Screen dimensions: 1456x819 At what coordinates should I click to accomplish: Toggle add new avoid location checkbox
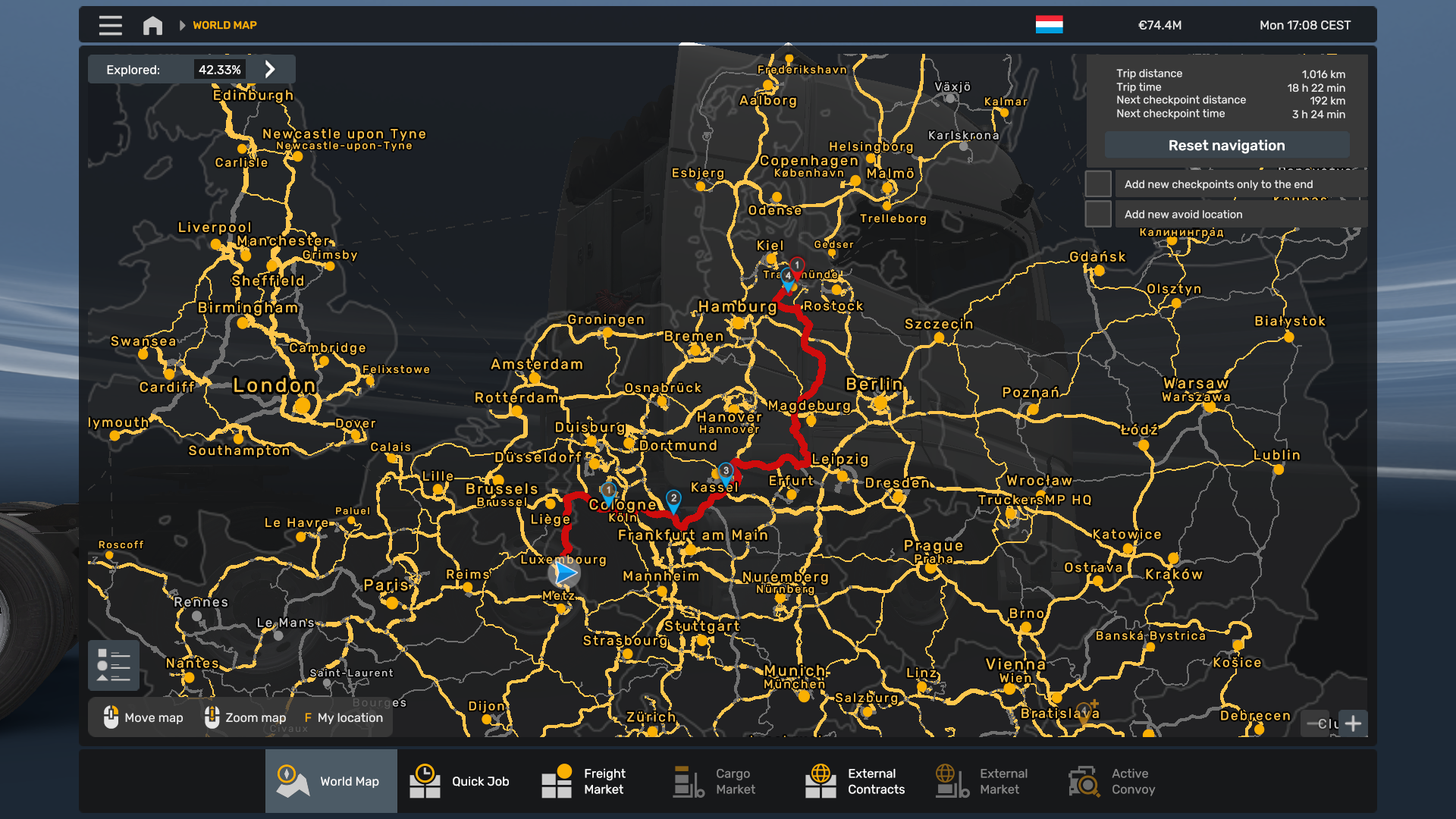click(x=1098, y=215)
